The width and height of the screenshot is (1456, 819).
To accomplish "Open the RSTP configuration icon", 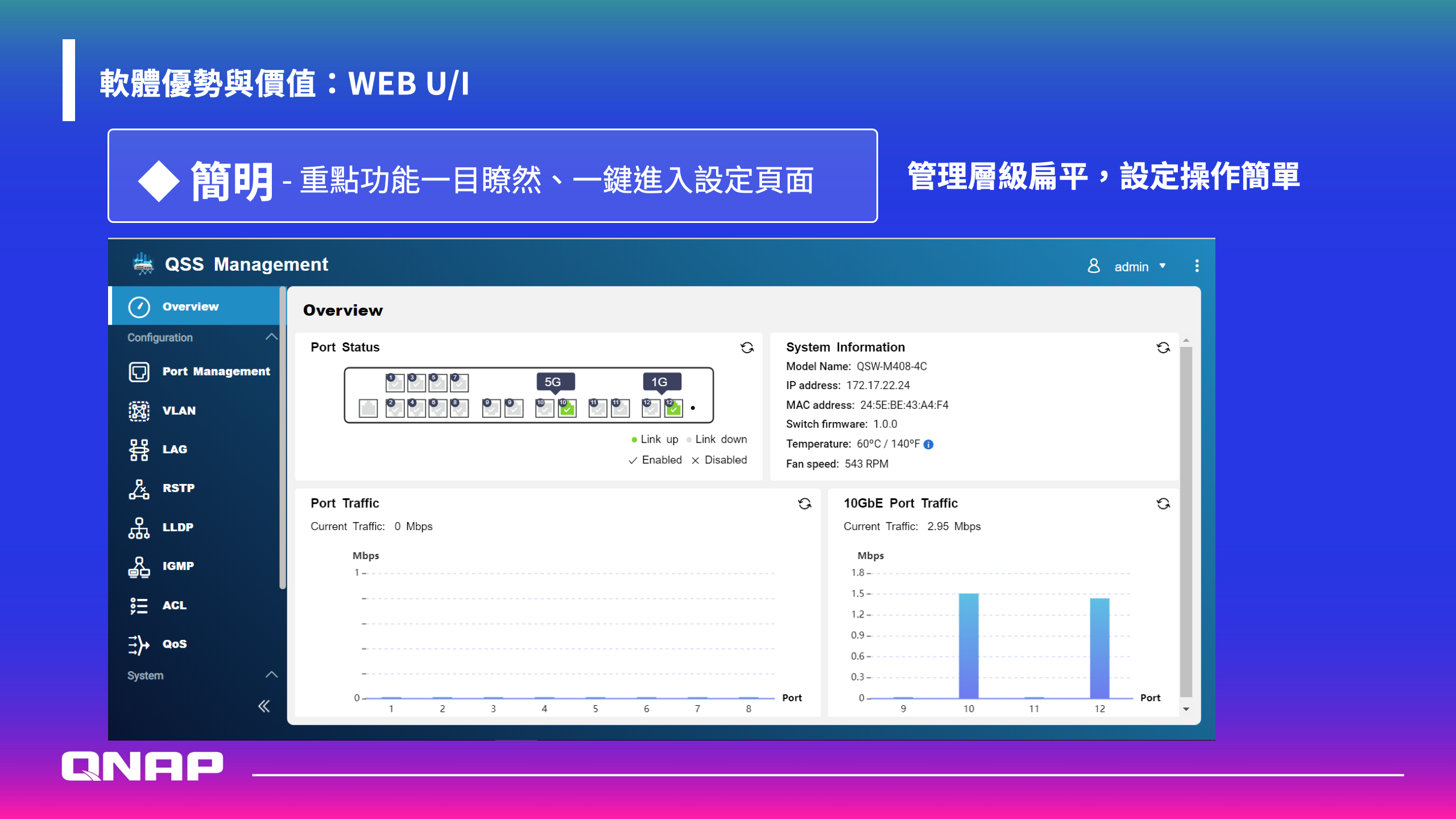I will point(139,488).
